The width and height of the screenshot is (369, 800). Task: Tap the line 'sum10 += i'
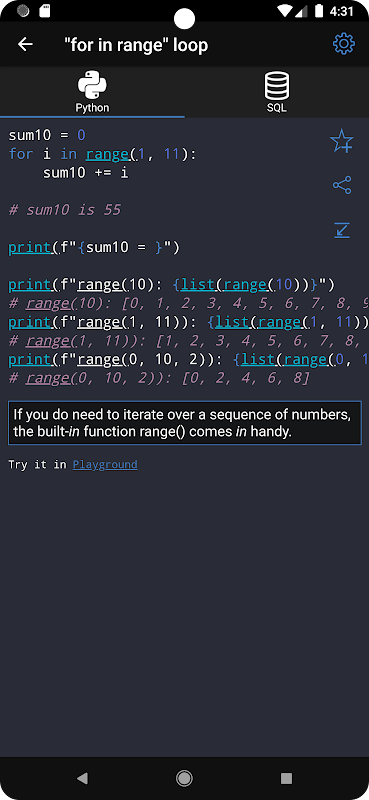point(86,173)
